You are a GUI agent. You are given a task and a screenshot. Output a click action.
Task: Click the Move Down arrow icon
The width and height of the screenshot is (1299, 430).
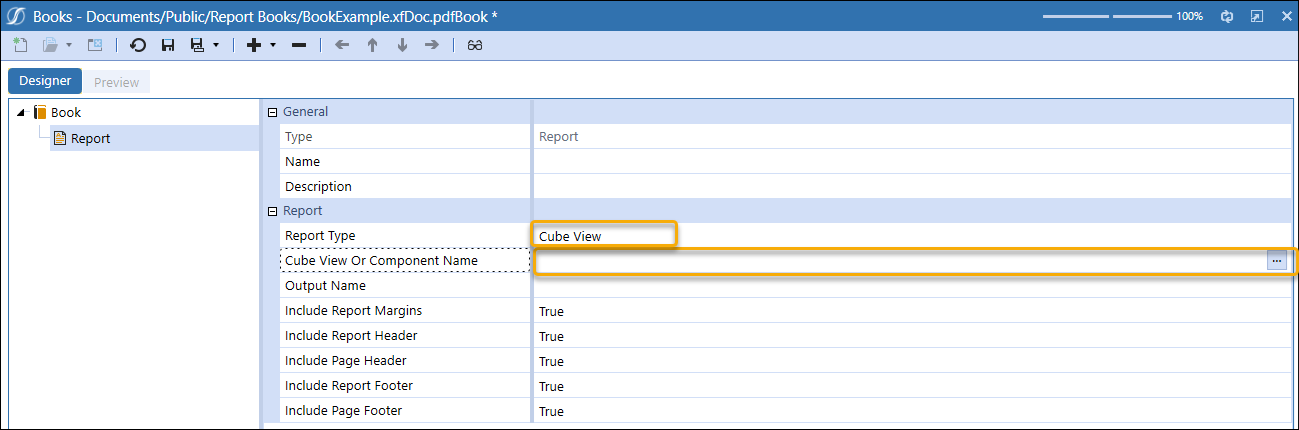point(402,45)
